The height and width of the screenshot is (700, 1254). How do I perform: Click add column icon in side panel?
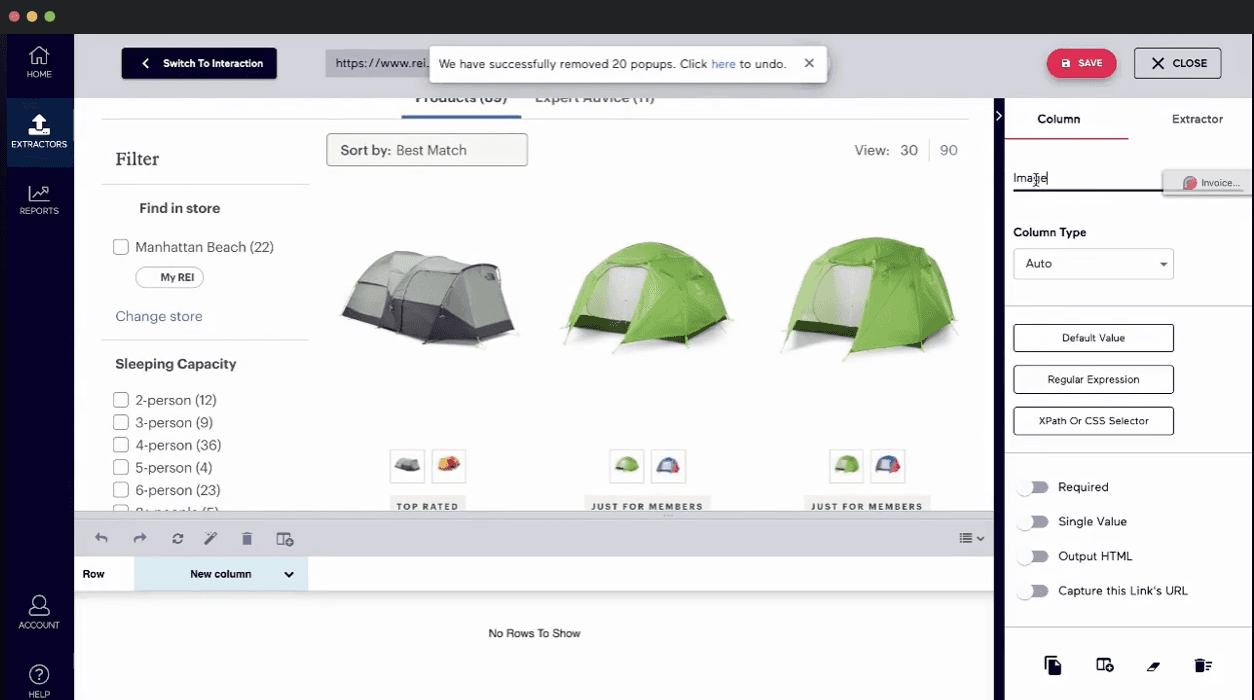pos(1104,665)
